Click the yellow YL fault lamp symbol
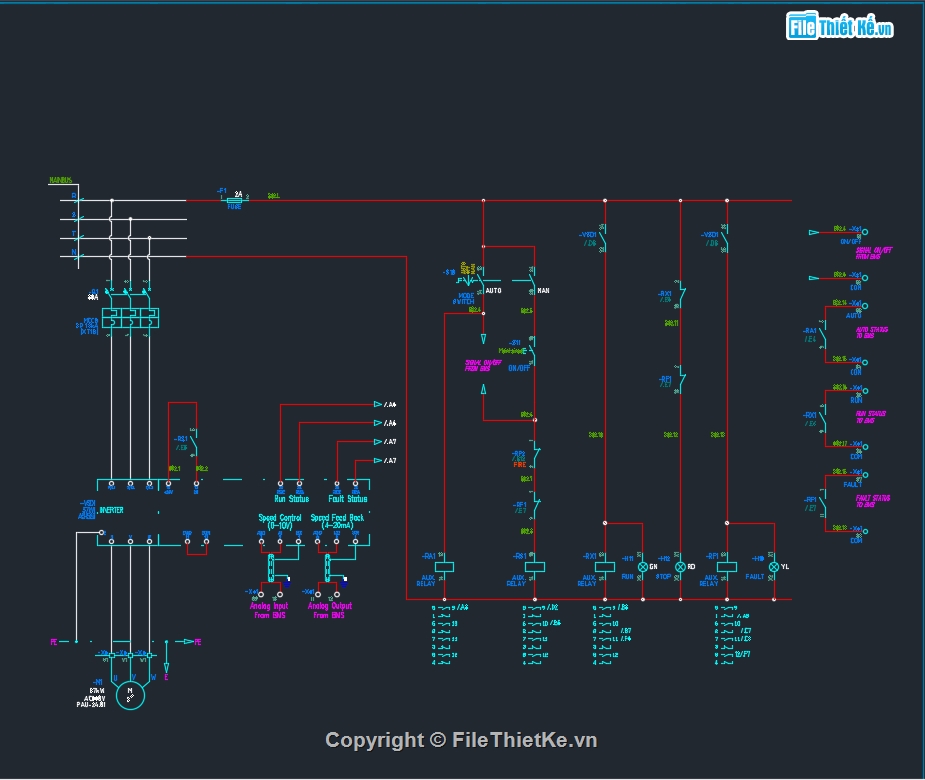 tap(774, 566)
